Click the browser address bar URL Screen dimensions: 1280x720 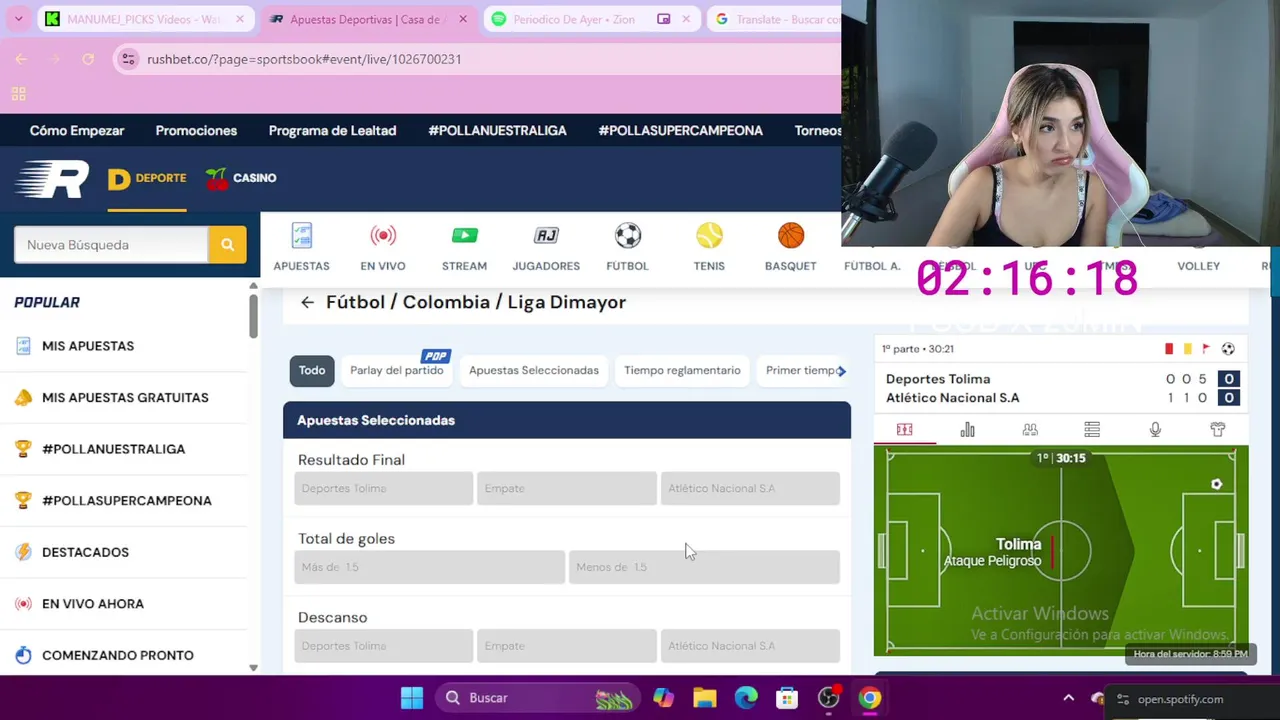[x=304, y=59]
